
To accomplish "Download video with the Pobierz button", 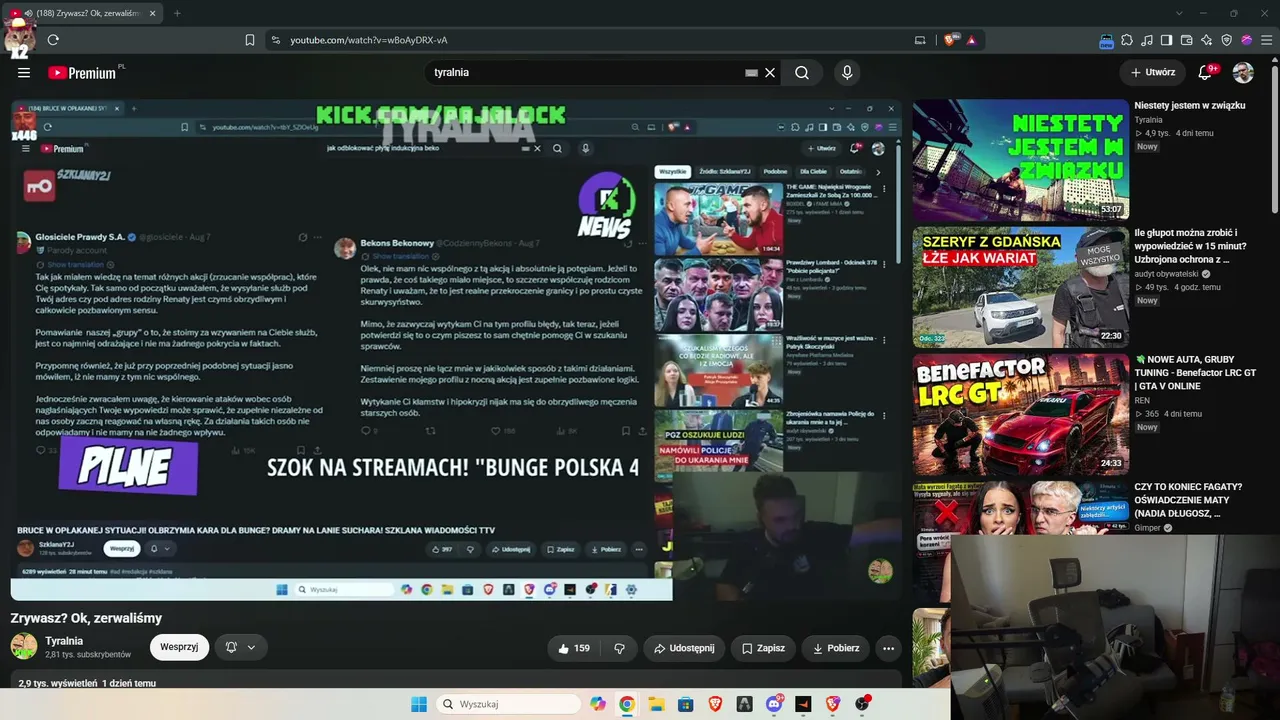I will [836, 648].
